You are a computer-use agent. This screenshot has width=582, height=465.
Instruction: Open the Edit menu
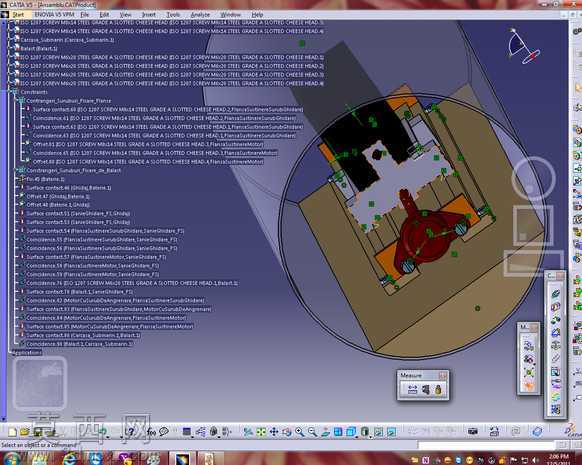(104, 15)
